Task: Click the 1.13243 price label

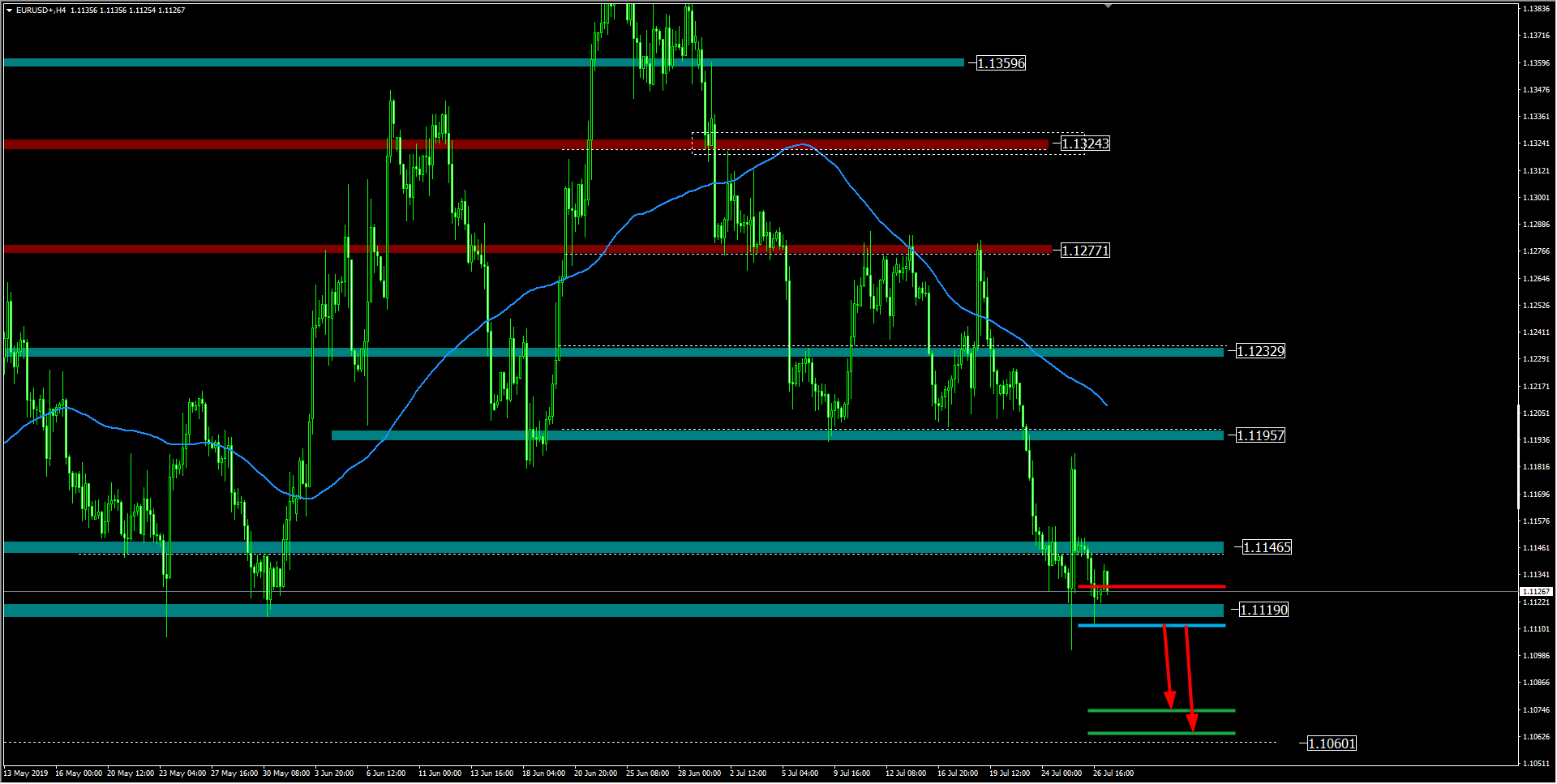Action: pyautogui.click(x=1085, y=144)
